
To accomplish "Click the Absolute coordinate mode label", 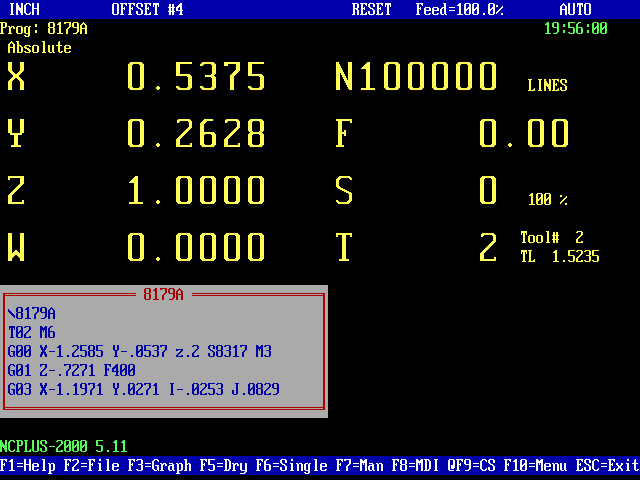I will [x=40, y=47].
